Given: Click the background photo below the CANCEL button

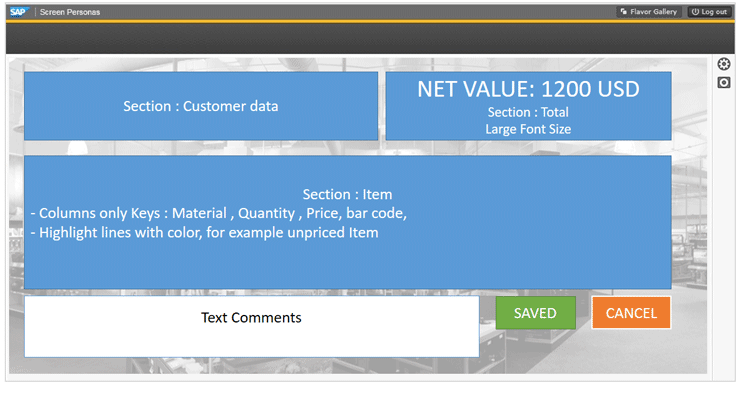Looking at the screenshot, I should [631, 352].
